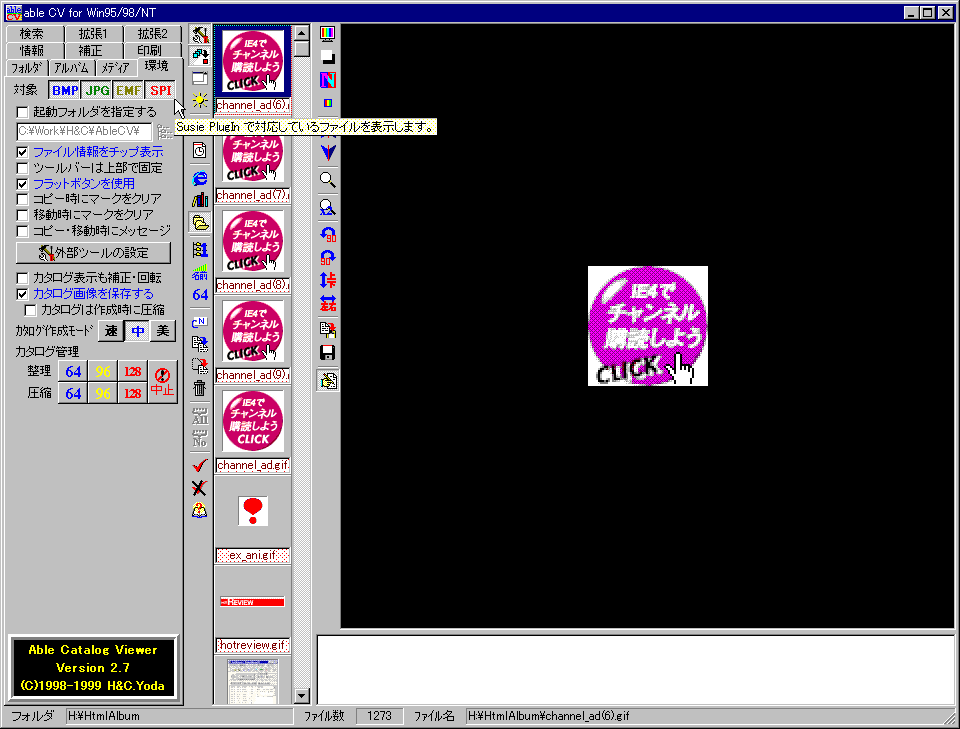Toggle the EMF file type filter
Screen dimensions: 960x729
[129, 91]
